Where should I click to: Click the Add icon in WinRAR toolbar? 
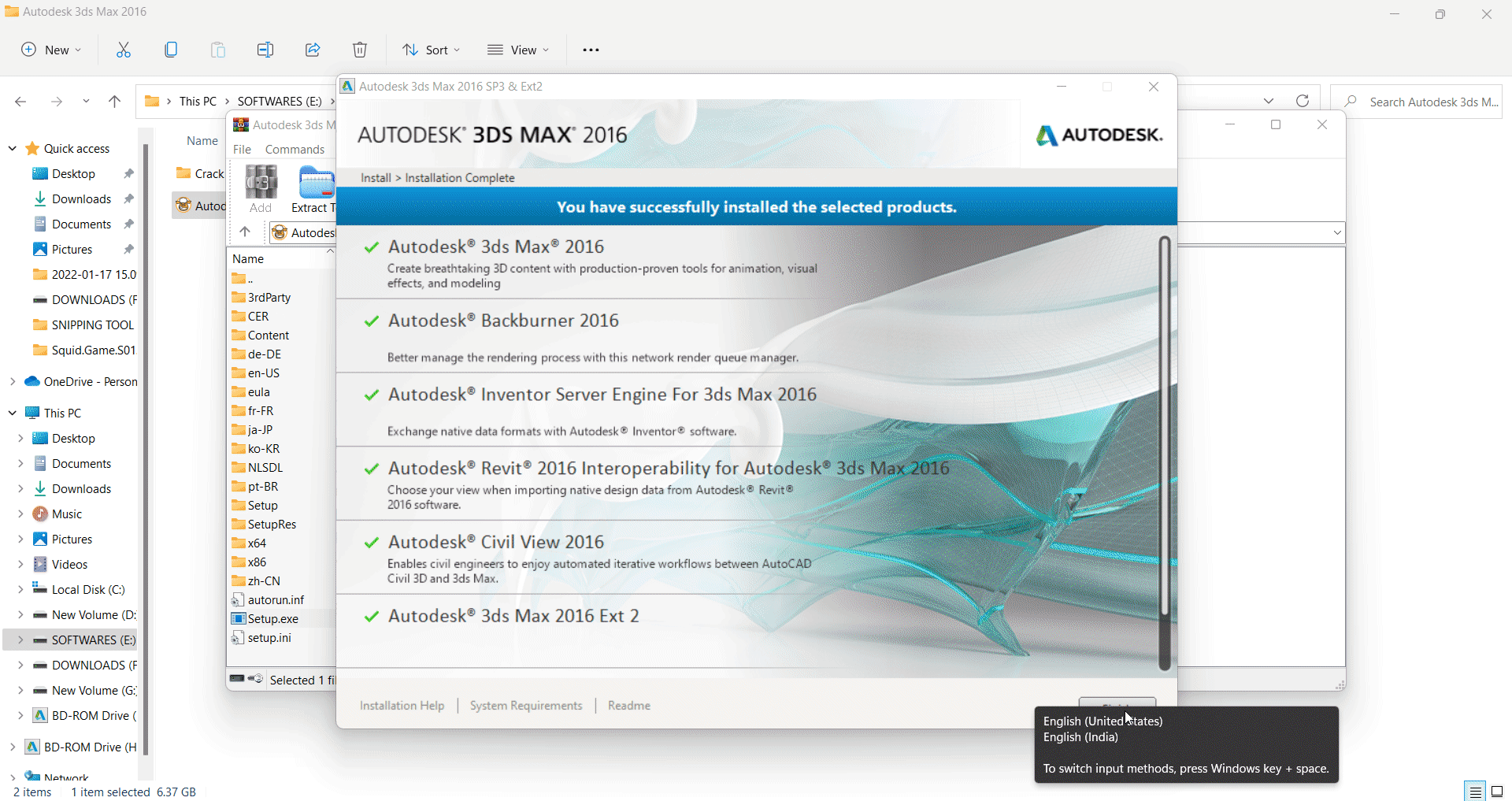point(261,189)
